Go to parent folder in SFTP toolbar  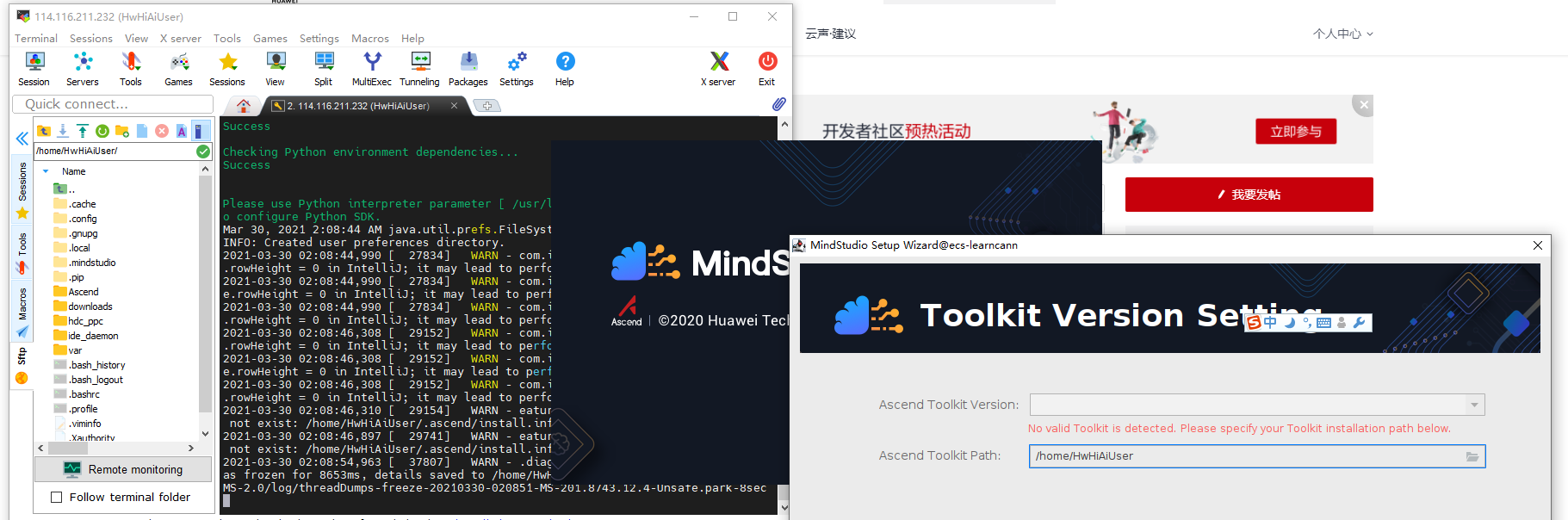[x=44, y=131]
